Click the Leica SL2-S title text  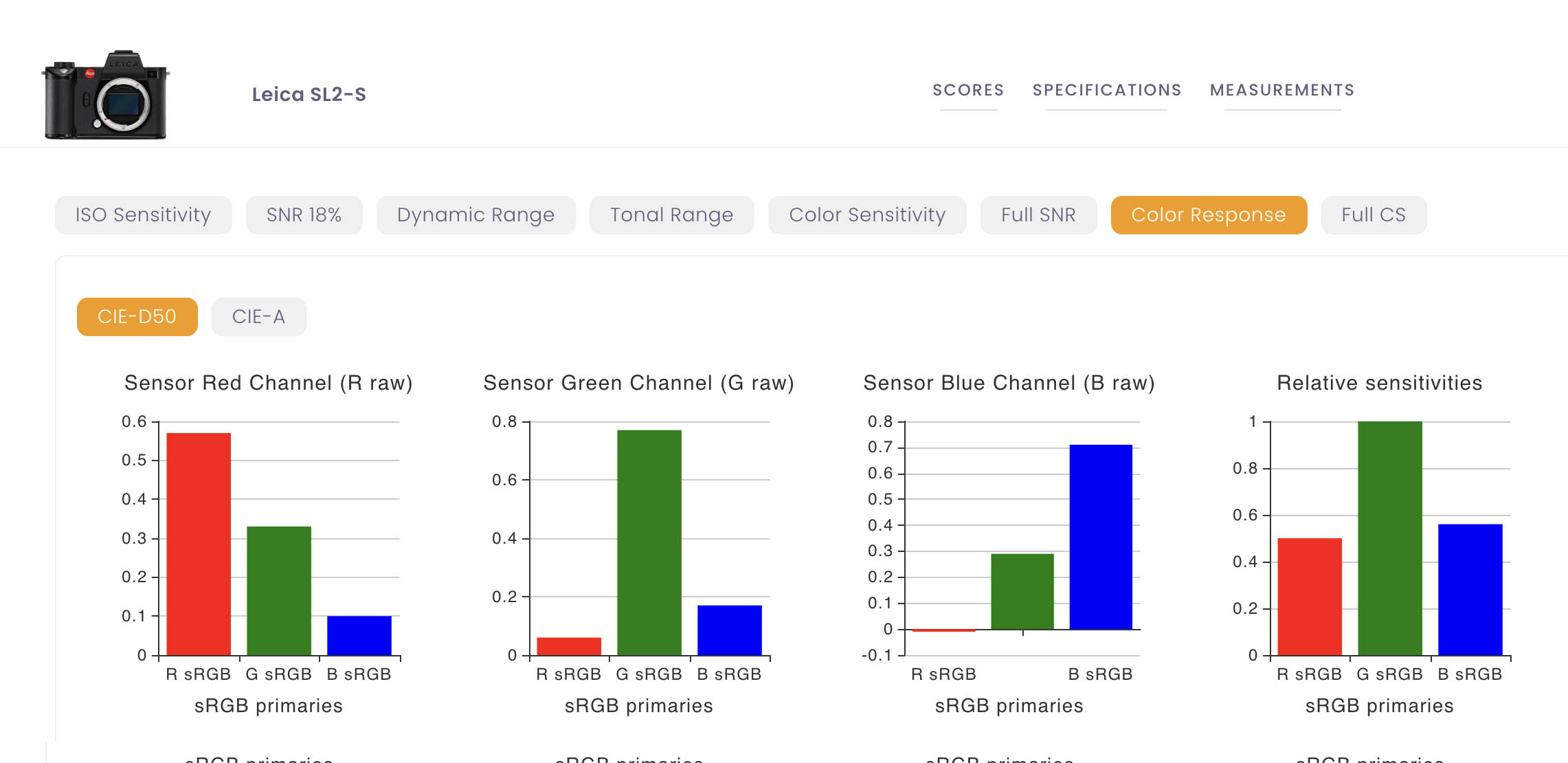[309, 94]
